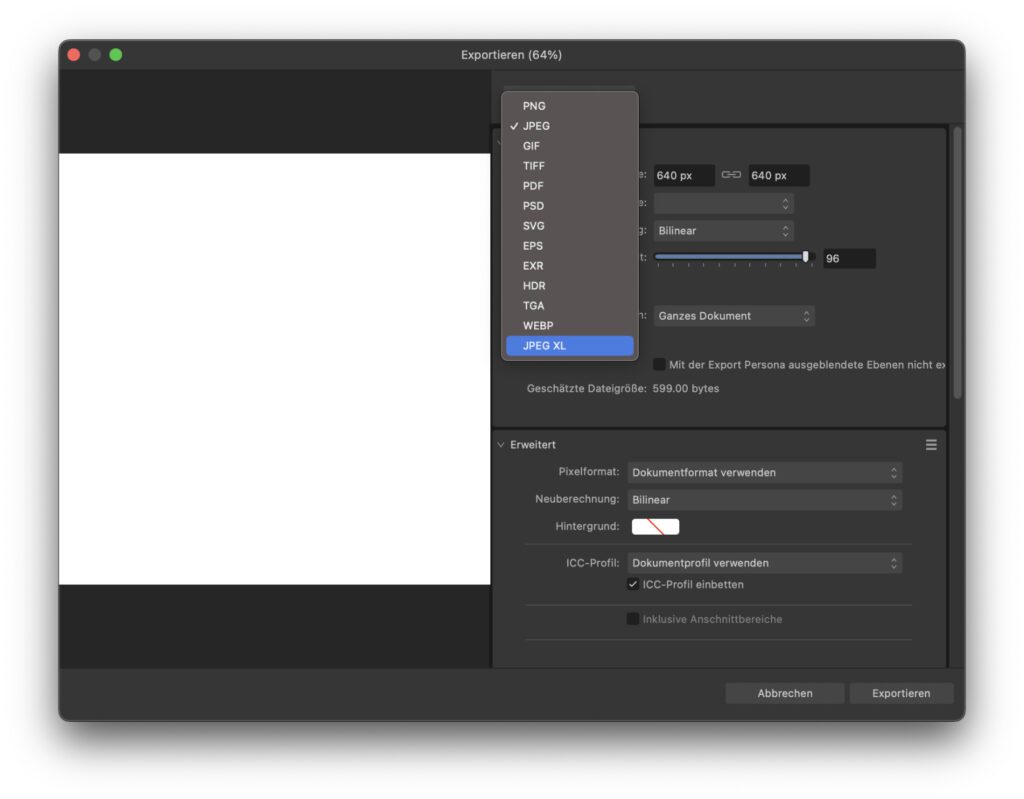Click the Exportieren button
This screenshot has height=799, width=1024.
click(x=901, y=692)
